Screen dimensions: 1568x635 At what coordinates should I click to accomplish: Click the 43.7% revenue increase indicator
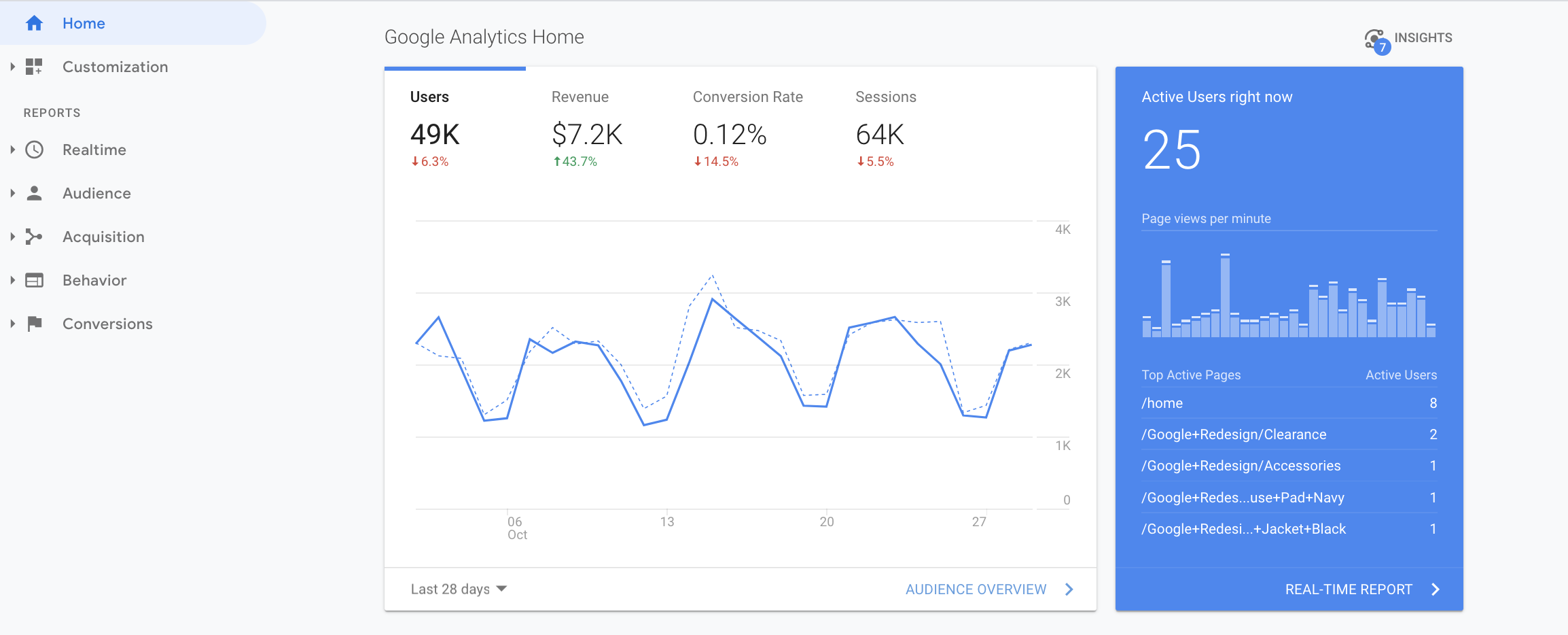pyautogui.click(x=575, y=162)
